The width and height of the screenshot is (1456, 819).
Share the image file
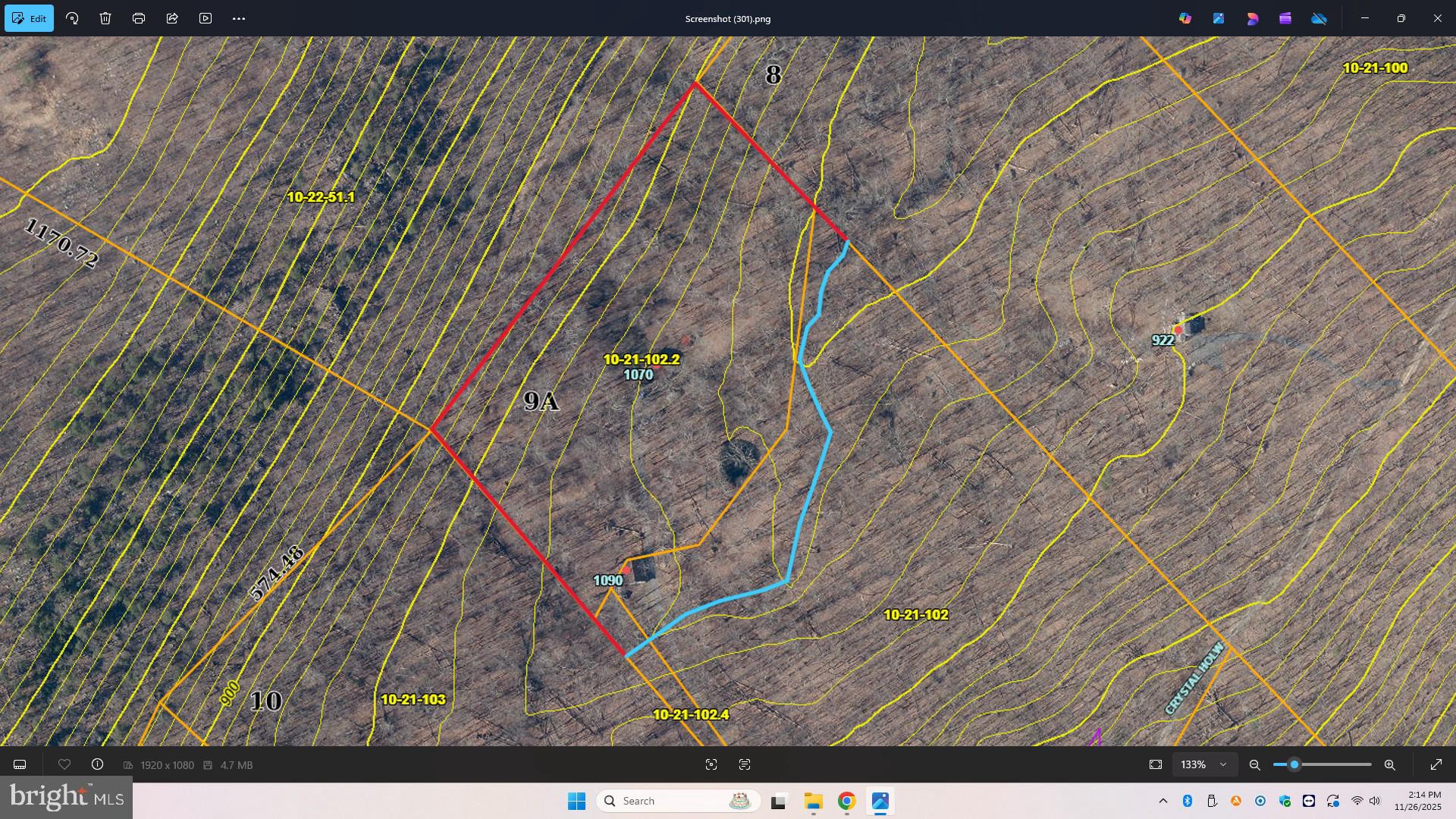click(172, 18)
